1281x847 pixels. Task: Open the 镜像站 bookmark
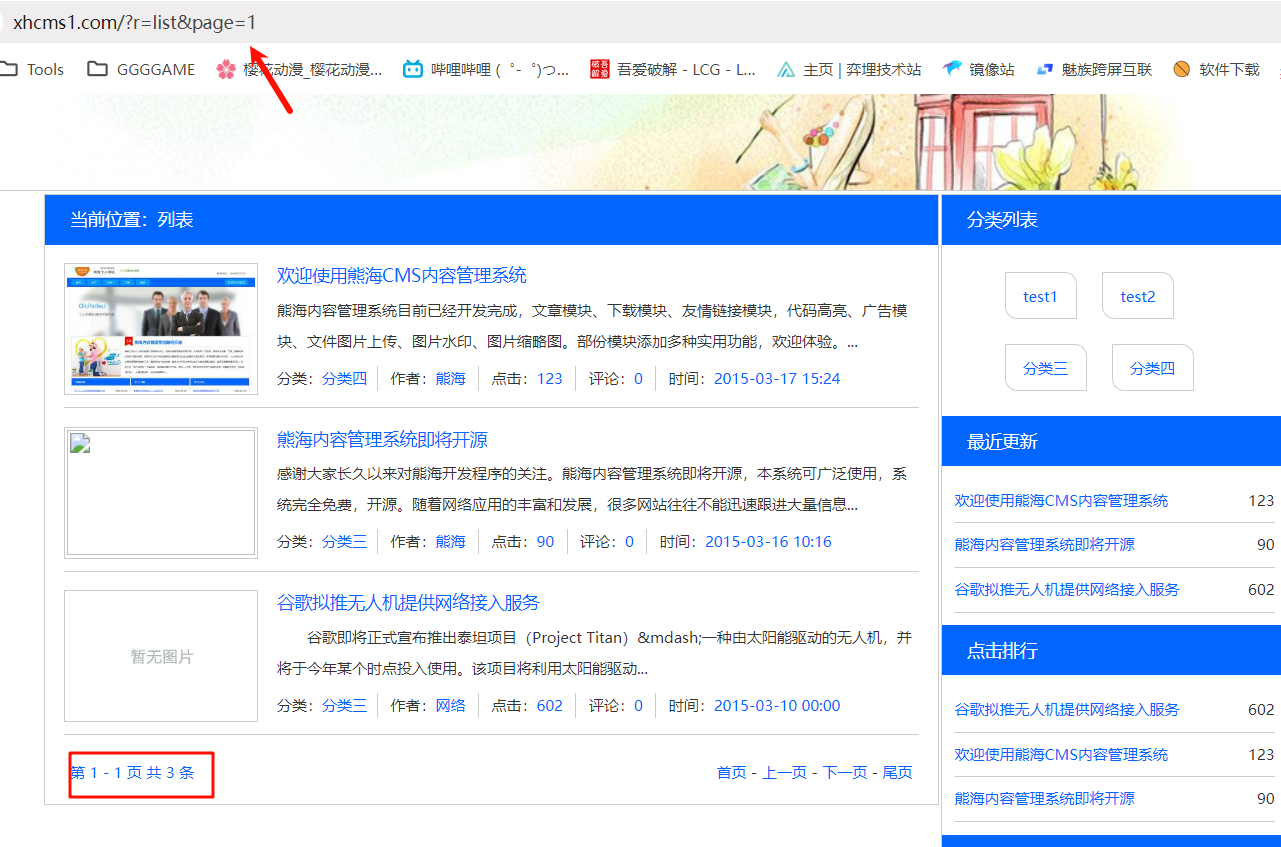click(x=978, y=69)
